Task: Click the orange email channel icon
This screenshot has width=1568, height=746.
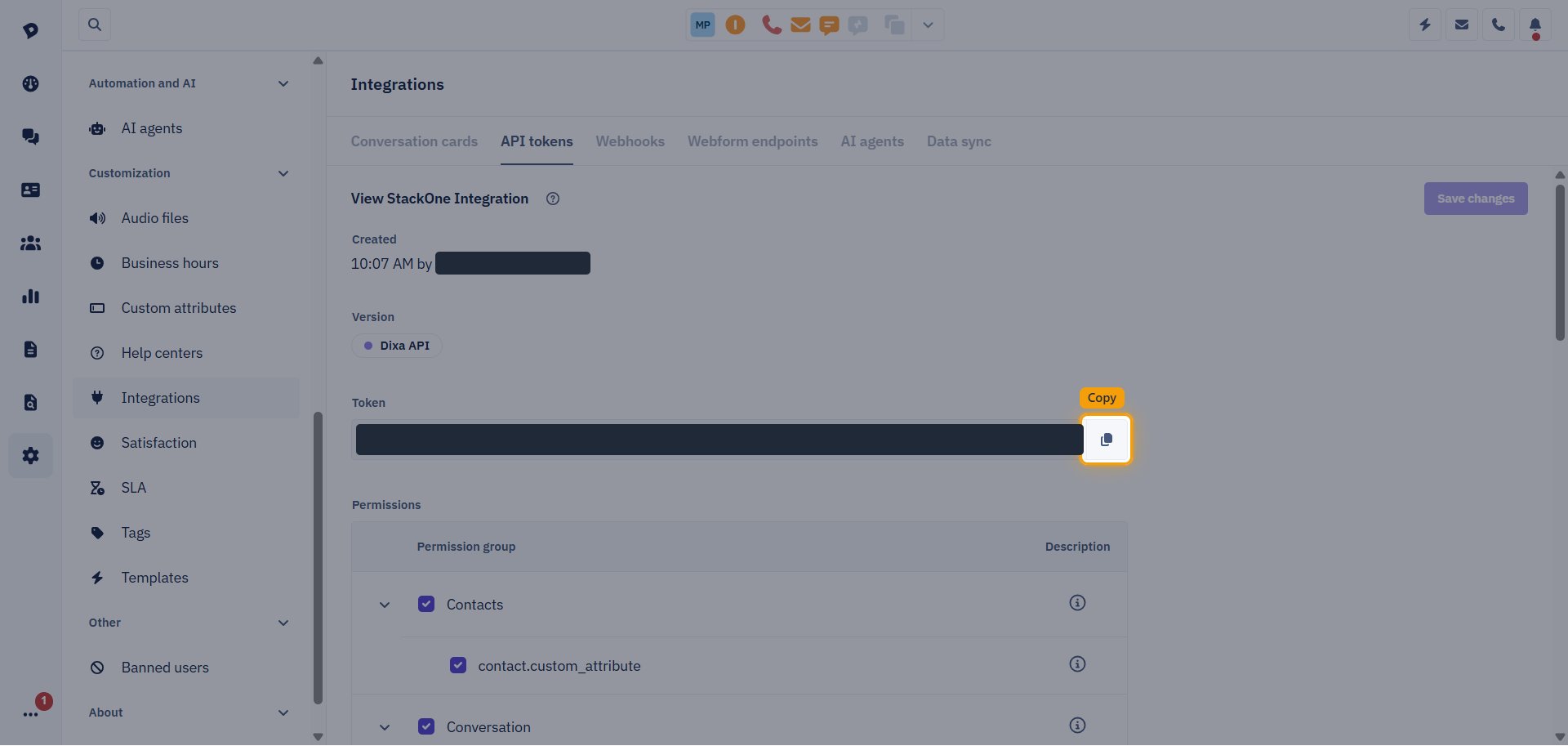Action: (800, 25)
